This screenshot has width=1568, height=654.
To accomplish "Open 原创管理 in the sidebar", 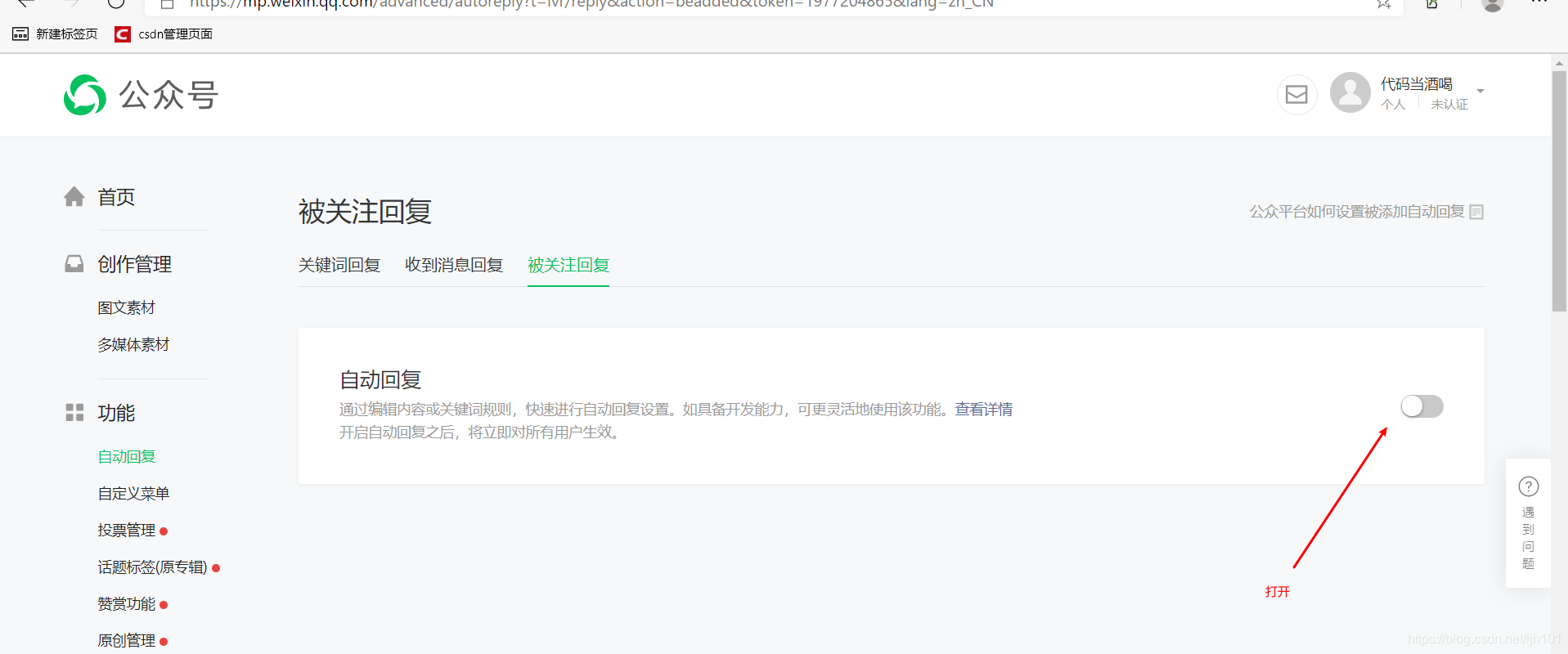I will coord(126,641).
